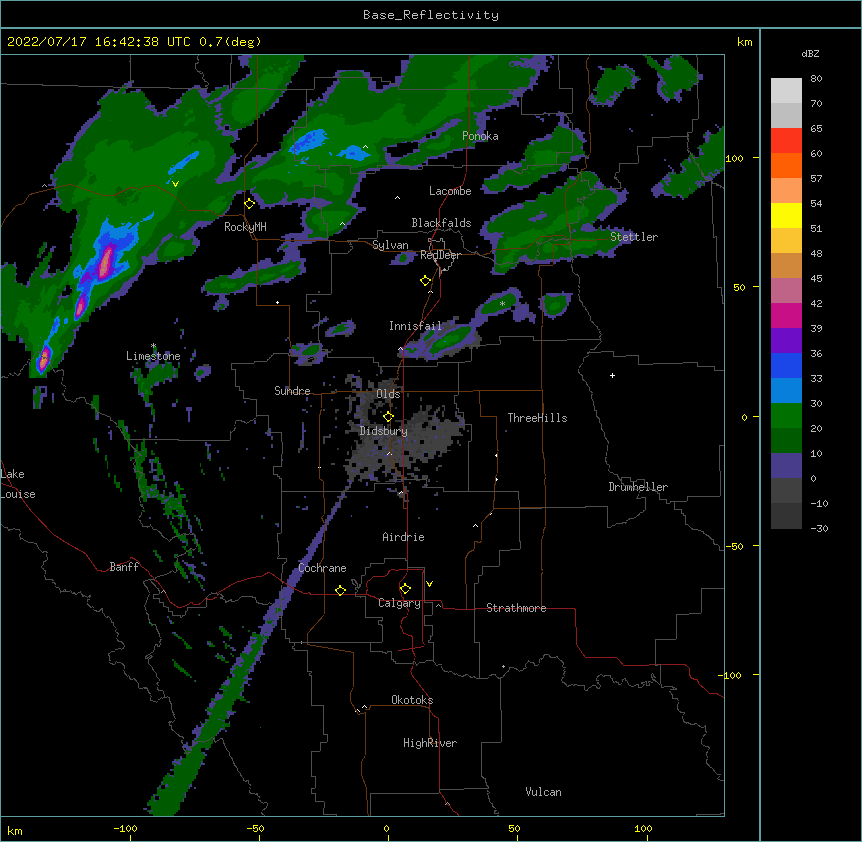
Task: Click the yellow diamond marker above Calgary label
Action: point(405,589)
